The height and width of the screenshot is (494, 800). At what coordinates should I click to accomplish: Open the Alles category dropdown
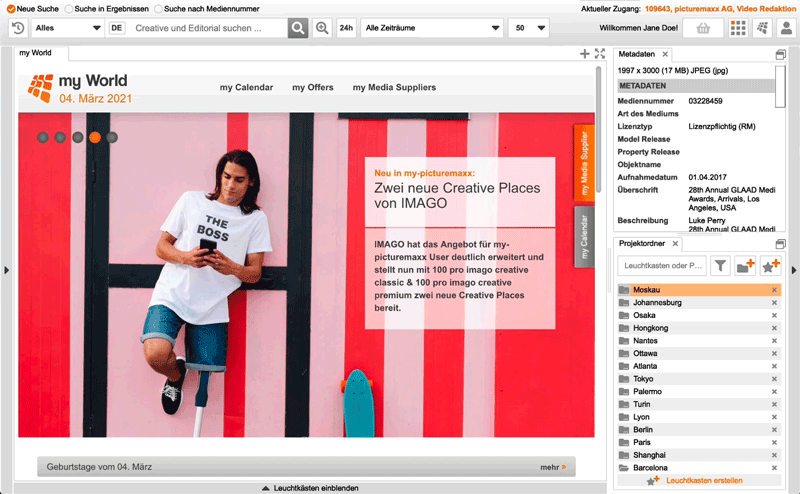(68, 28)
